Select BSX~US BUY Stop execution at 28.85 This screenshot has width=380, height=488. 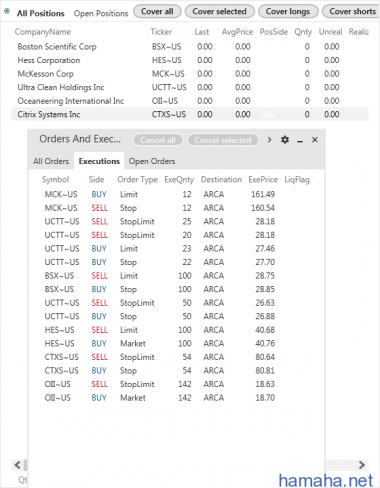pos(177,289)
